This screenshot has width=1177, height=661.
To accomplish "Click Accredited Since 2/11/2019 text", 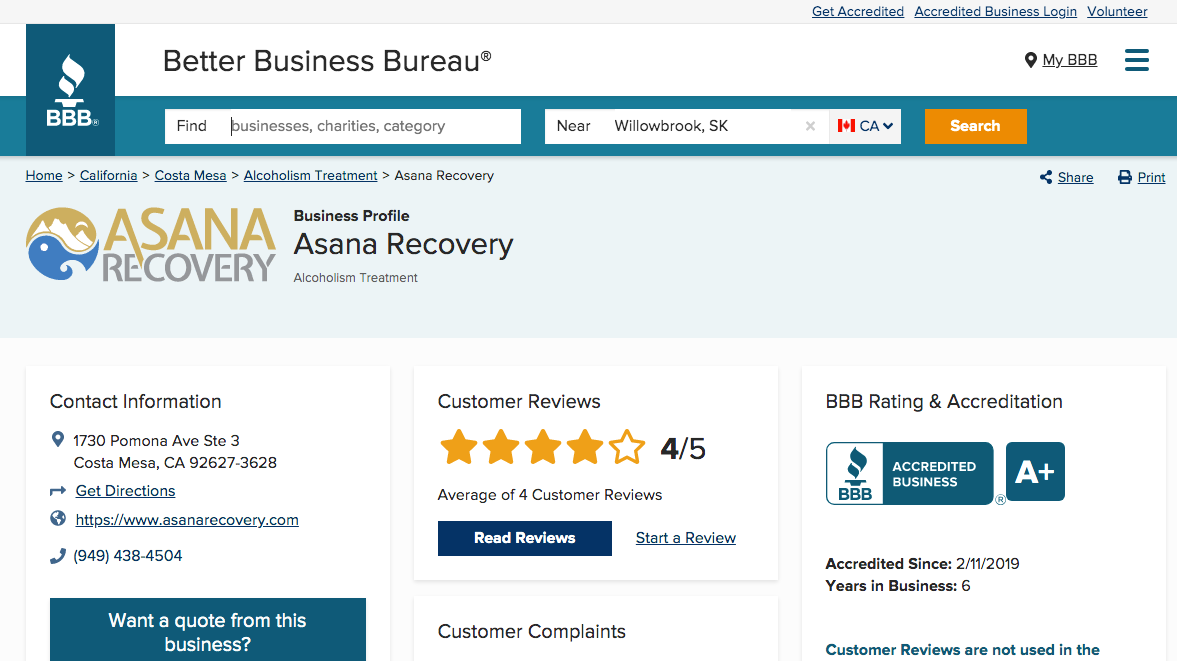I will click(923, 563).
